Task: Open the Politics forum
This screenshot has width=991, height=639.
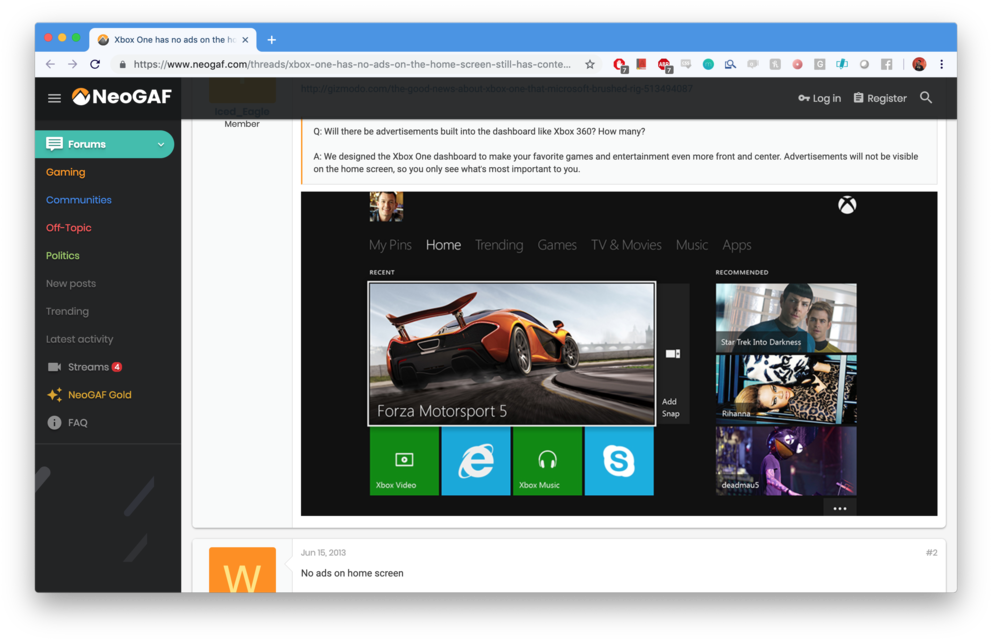Action: point(63,255)
